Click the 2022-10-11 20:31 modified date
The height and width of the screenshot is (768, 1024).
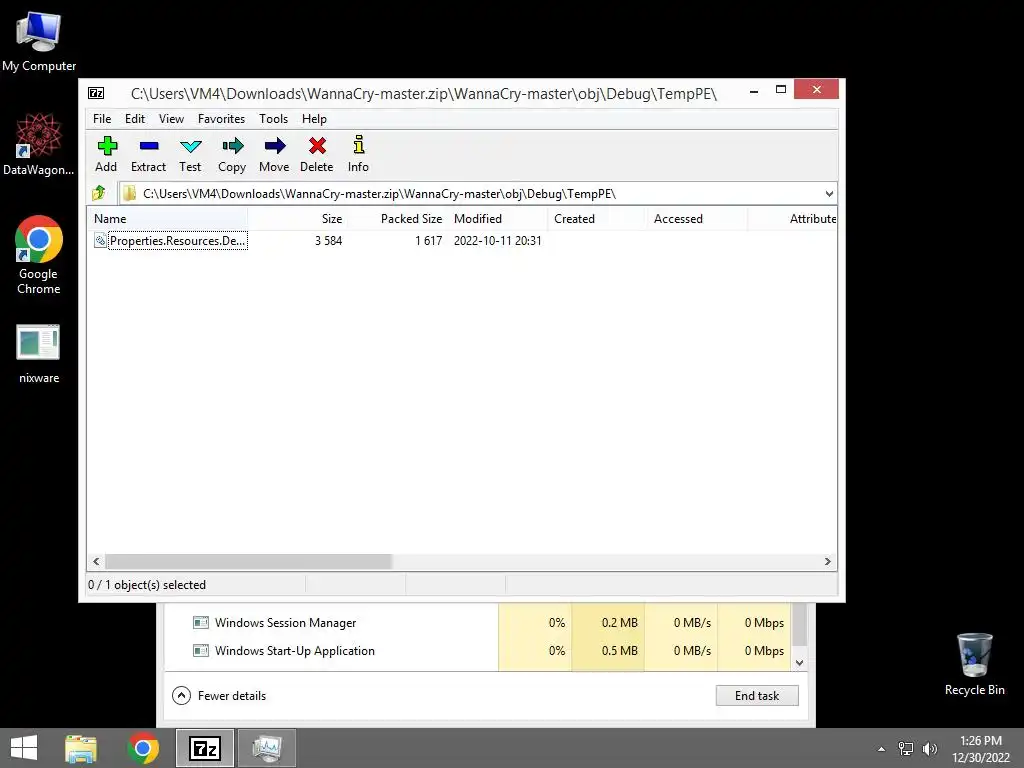click(498, 240)
